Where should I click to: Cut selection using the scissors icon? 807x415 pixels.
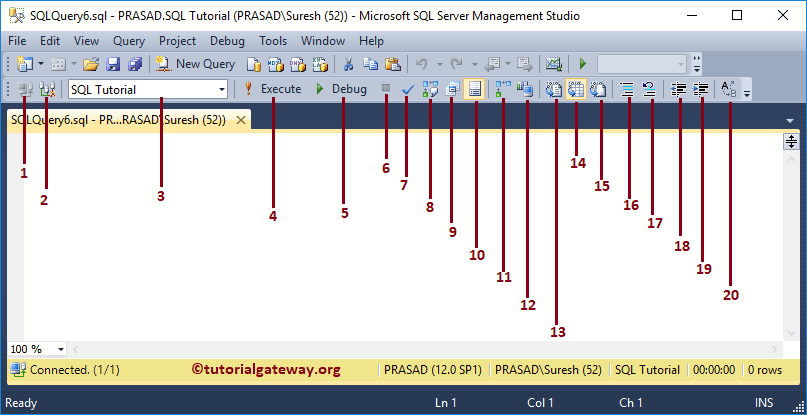[348, 64]
